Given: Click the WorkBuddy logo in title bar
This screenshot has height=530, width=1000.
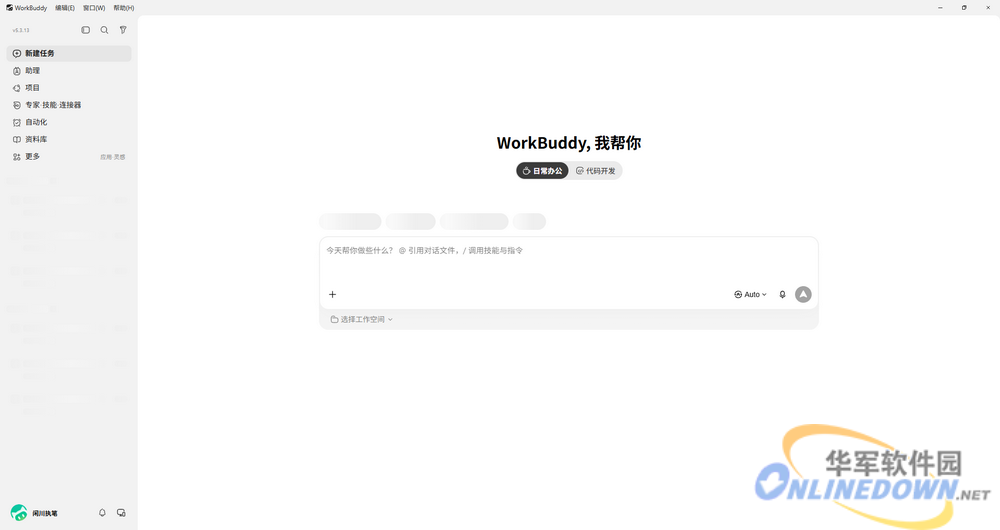Looking at the screenshot, I should (10, 8).
